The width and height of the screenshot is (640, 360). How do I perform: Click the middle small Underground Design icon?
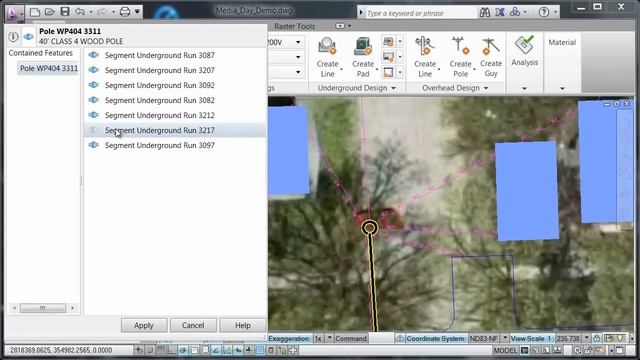pyautogui.click(x=388, y=57)
